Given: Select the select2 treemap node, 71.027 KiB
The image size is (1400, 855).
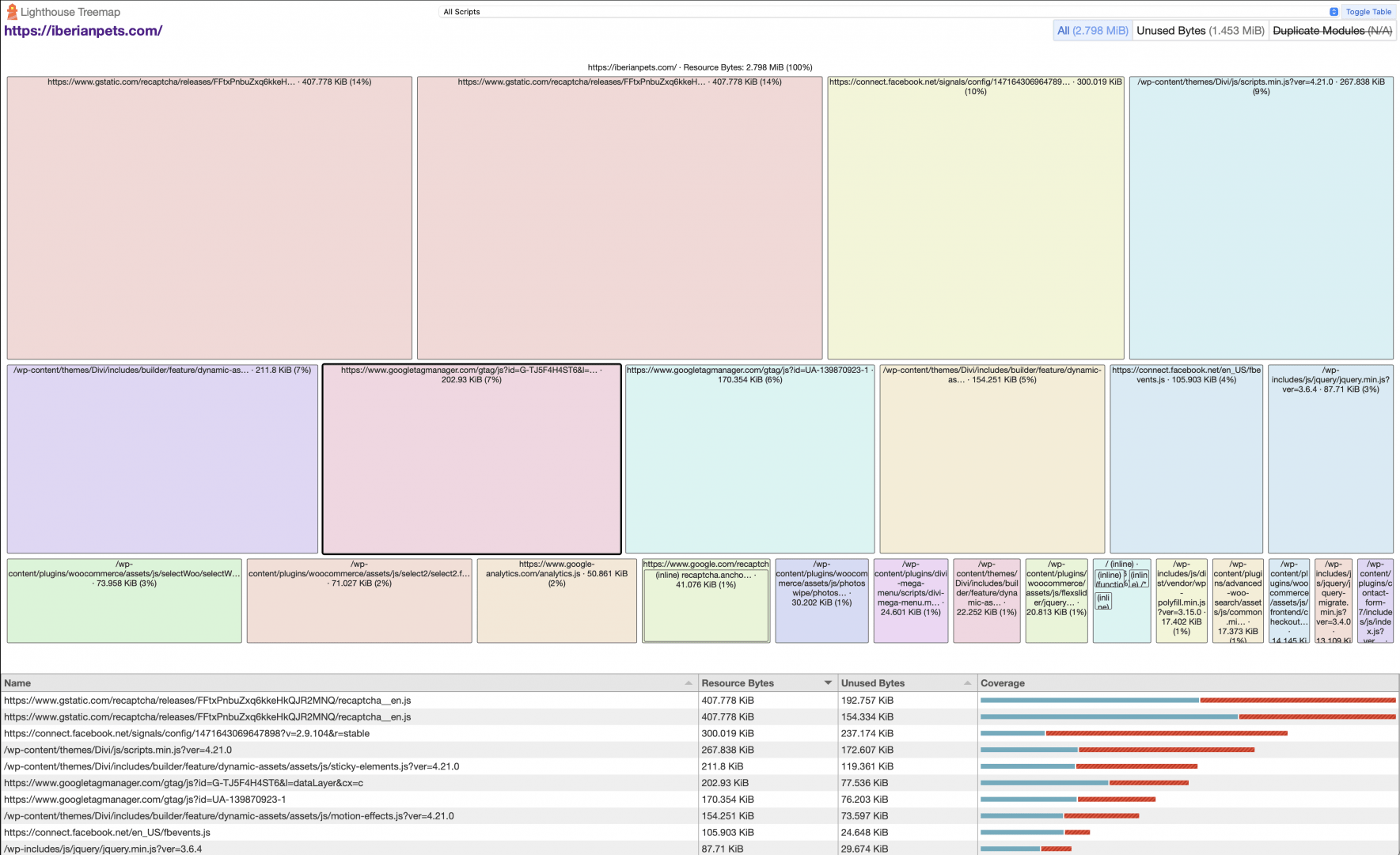Looking at the screenshot, I should click(x=359, y=601).
